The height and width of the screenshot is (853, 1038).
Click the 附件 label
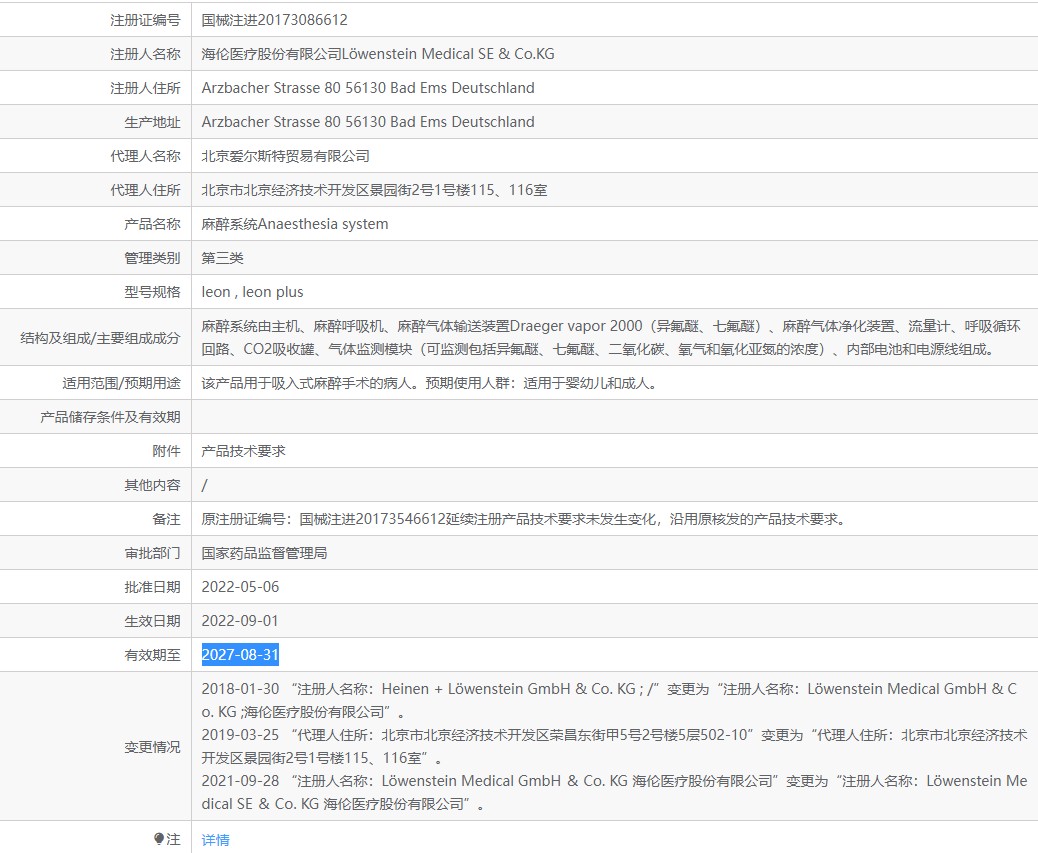tap(166, 451)
